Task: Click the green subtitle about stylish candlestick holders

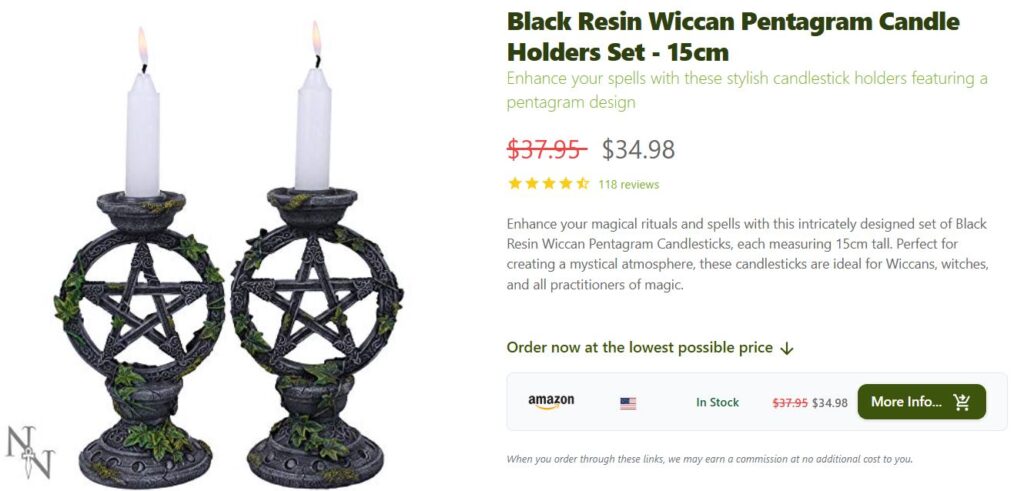Action: click(x=747, y=91)
